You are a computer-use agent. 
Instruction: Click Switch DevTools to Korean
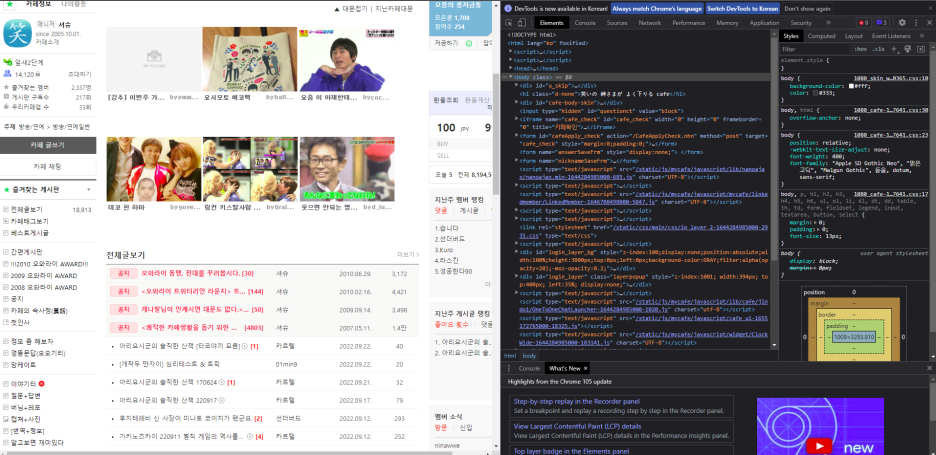742,9
